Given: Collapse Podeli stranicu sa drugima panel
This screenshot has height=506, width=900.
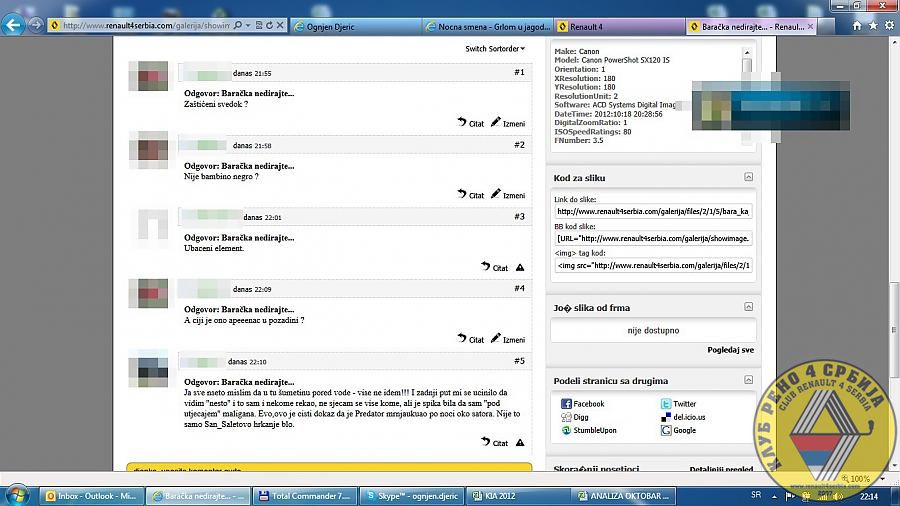Looking at the screenshot, I should click(x=748, y=379).
